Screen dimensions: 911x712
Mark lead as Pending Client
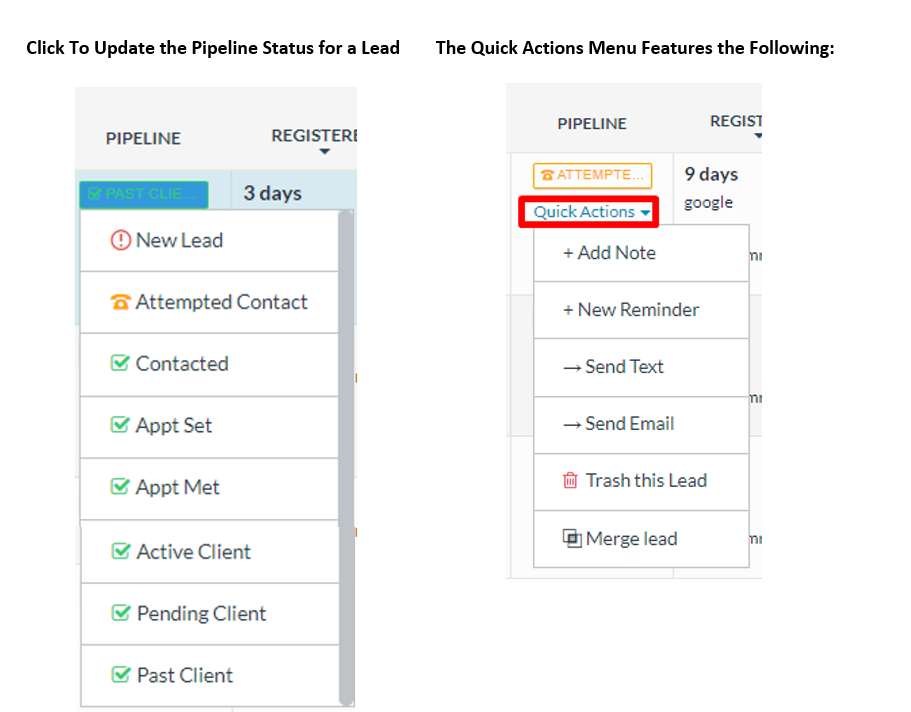pos(210,614)
